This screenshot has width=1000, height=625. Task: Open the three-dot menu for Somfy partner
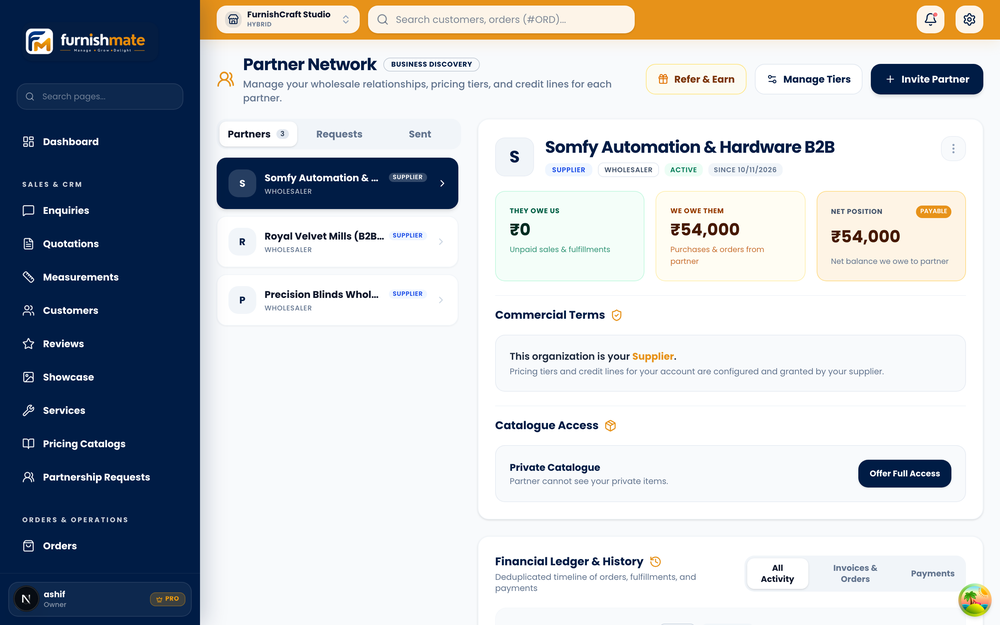click(x=953, y=149)
